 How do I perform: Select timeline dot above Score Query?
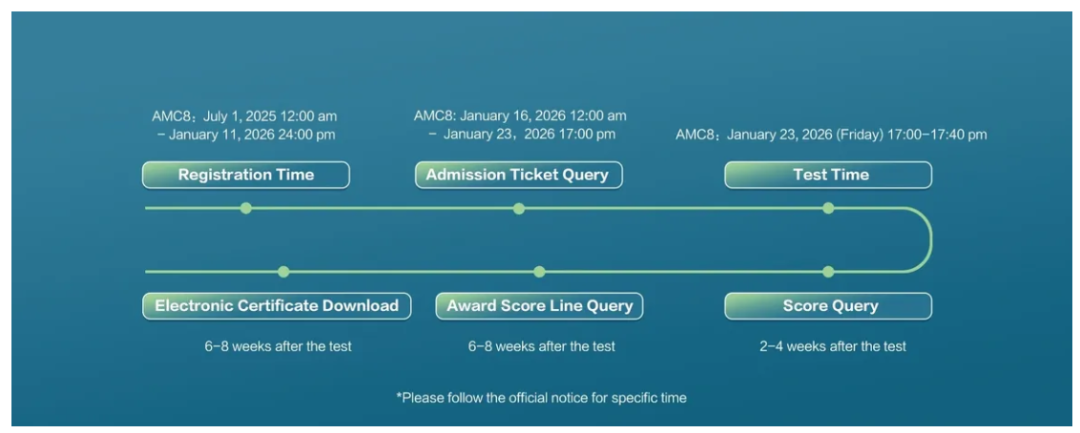click(x=828, y=271)
